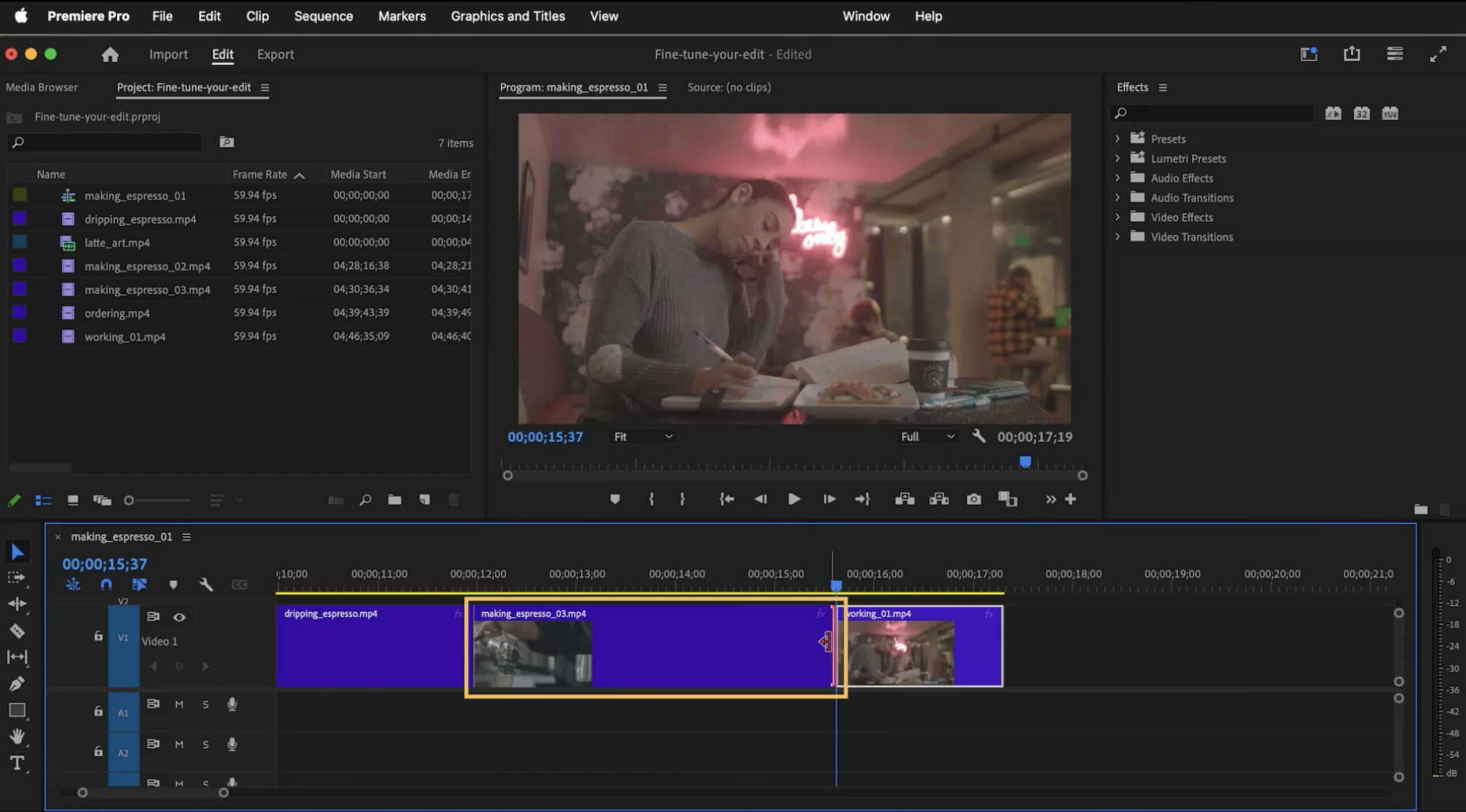The height and width of the screenshot is (812, 1466).
Task: Click the Comparison View button
Action: (x=1007, y=499)
